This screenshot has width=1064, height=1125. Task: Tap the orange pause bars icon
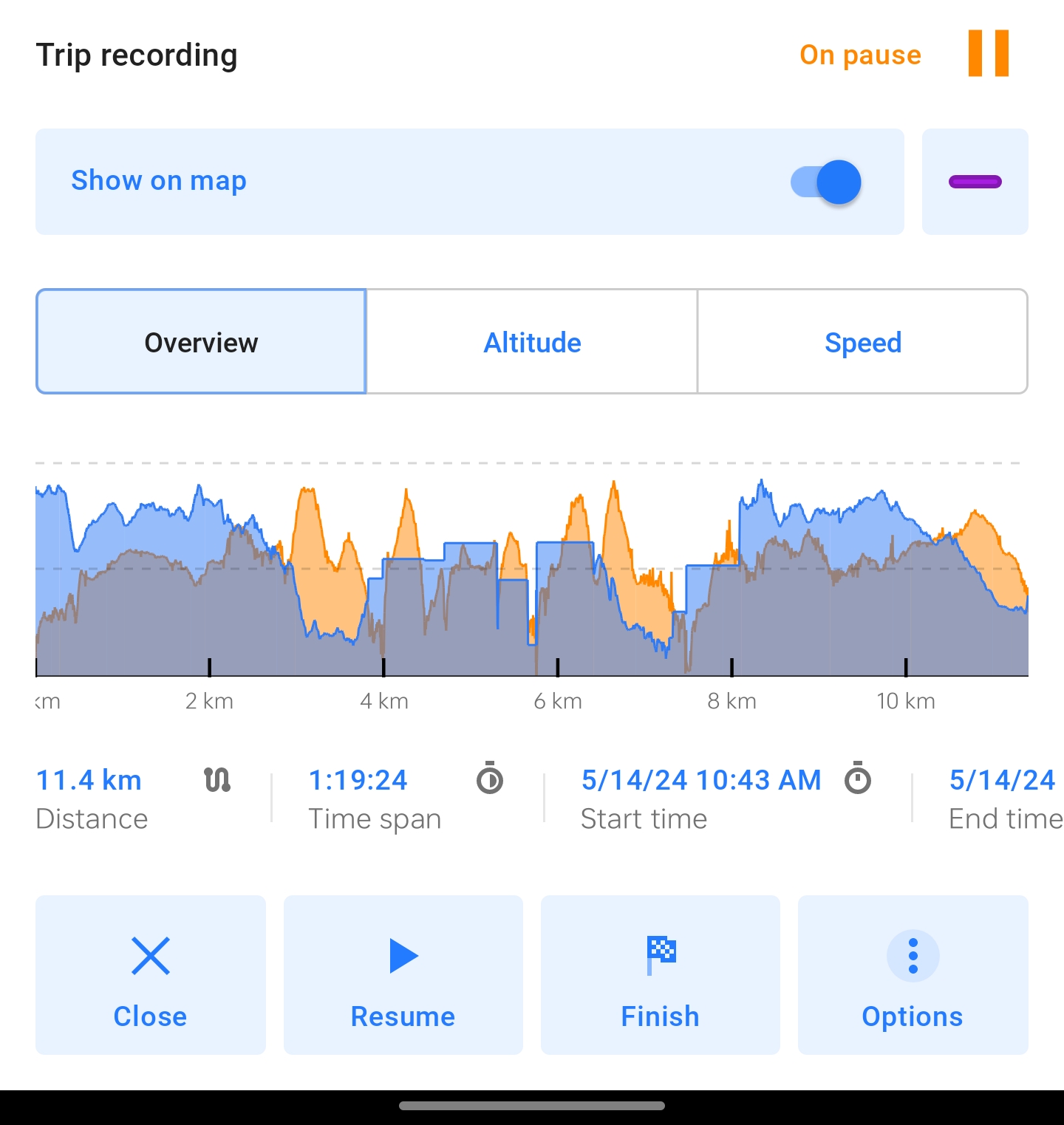[988, 53]
